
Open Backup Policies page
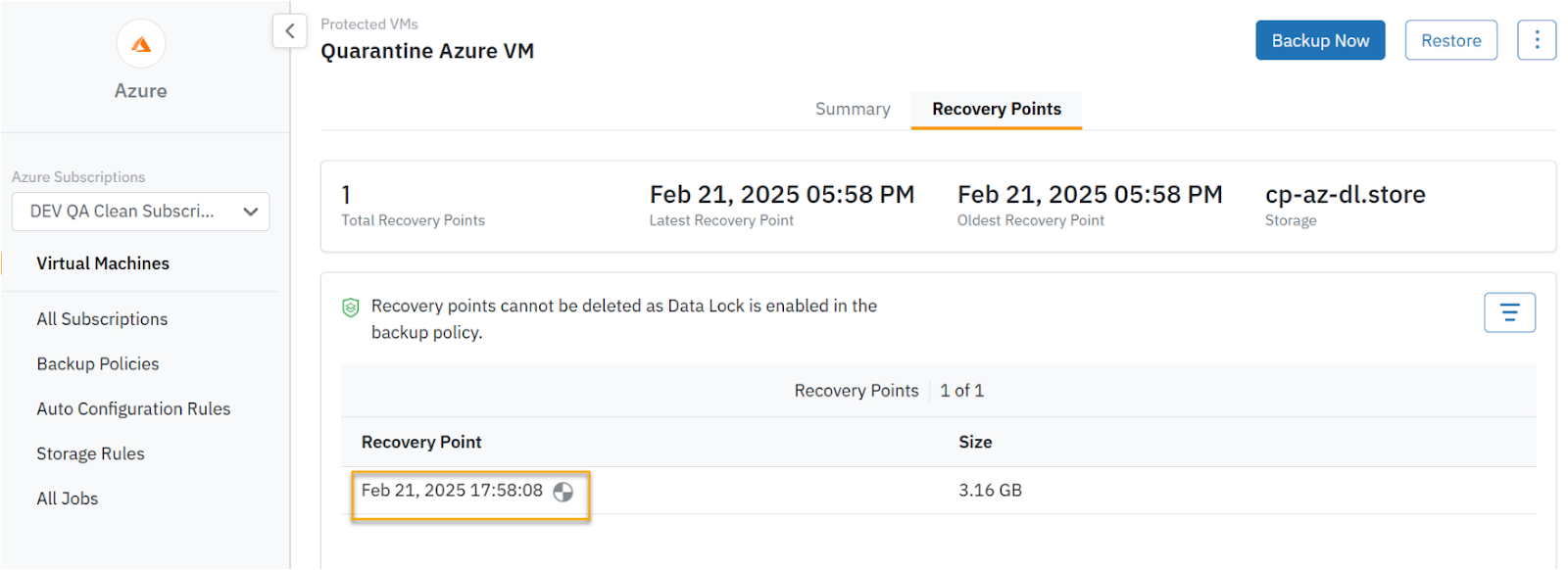click(98, 364)
